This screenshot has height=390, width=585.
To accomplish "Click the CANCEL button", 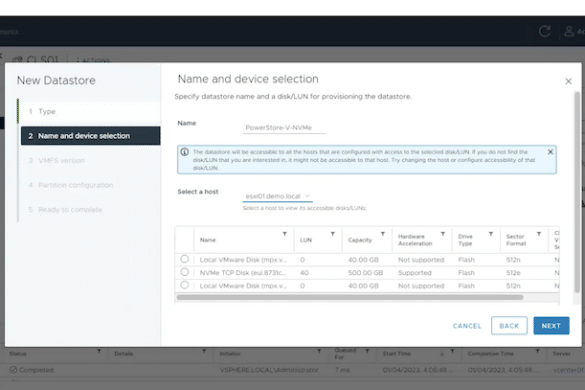I will pyautogui.click(x=467, y=326).
